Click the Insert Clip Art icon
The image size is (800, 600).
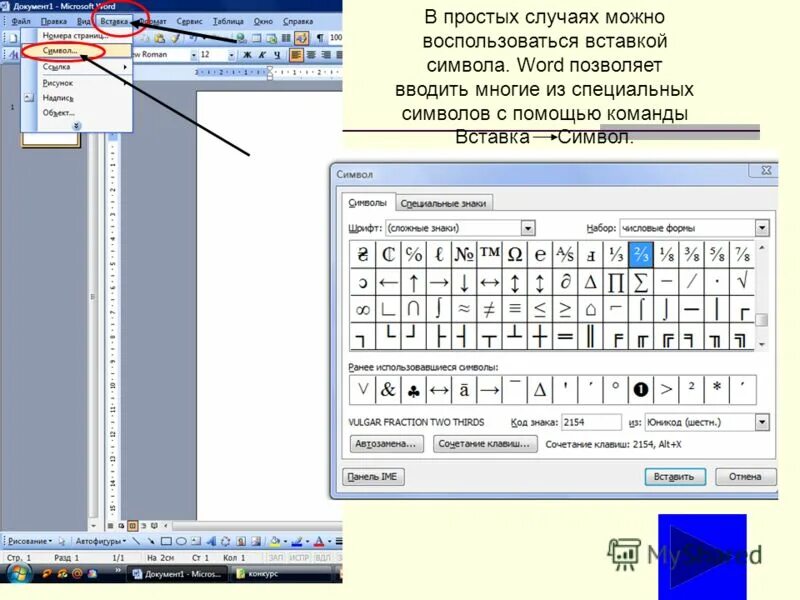point(241,541)
